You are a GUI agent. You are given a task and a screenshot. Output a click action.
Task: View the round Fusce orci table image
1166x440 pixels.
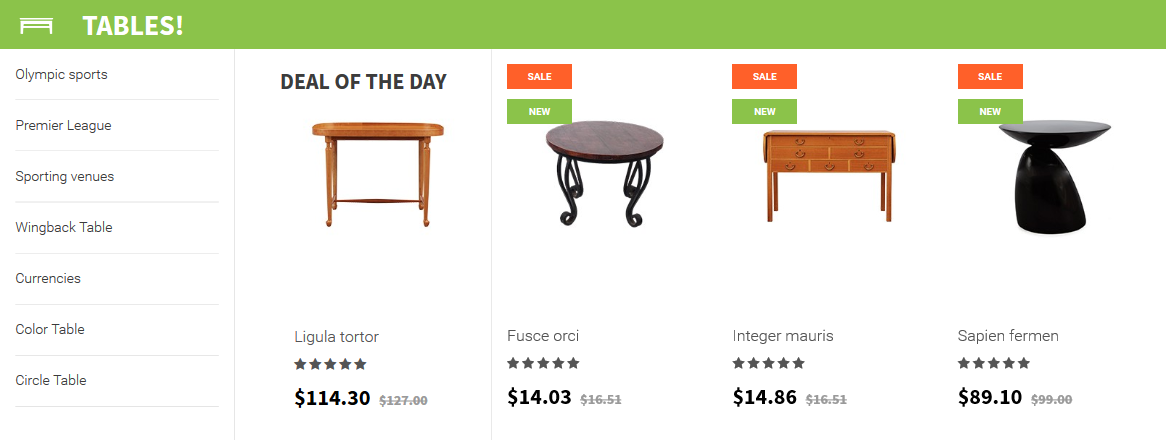605,173
